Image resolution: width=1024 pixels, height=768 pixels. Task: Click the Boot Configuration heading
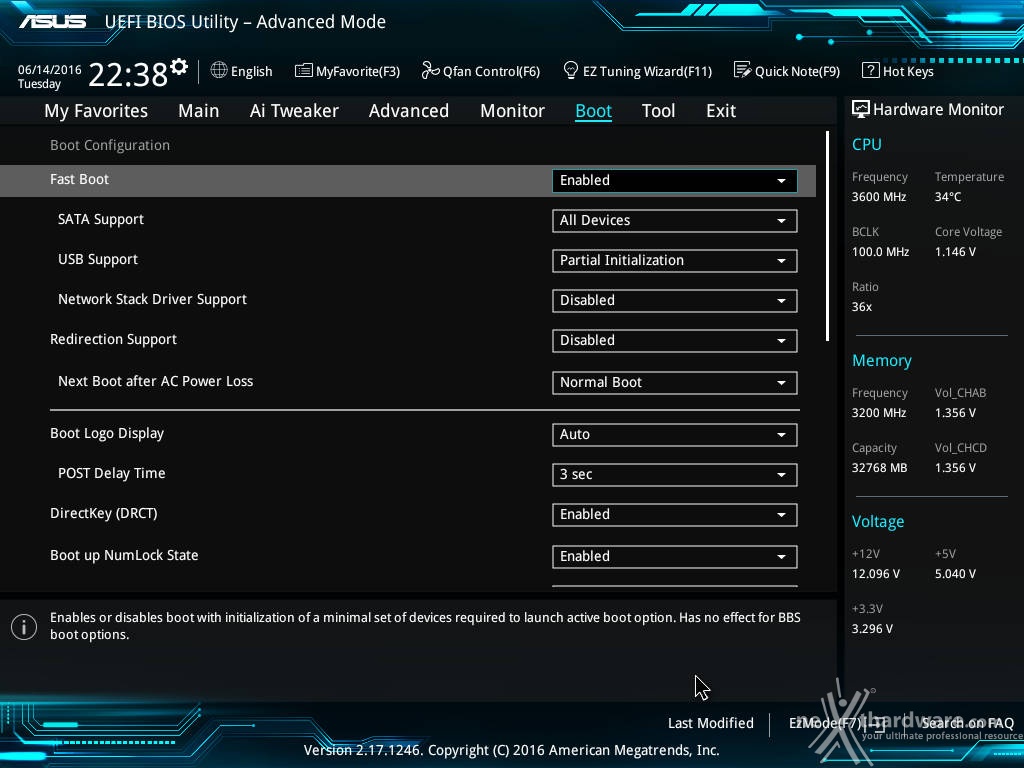tap(110, 146)
